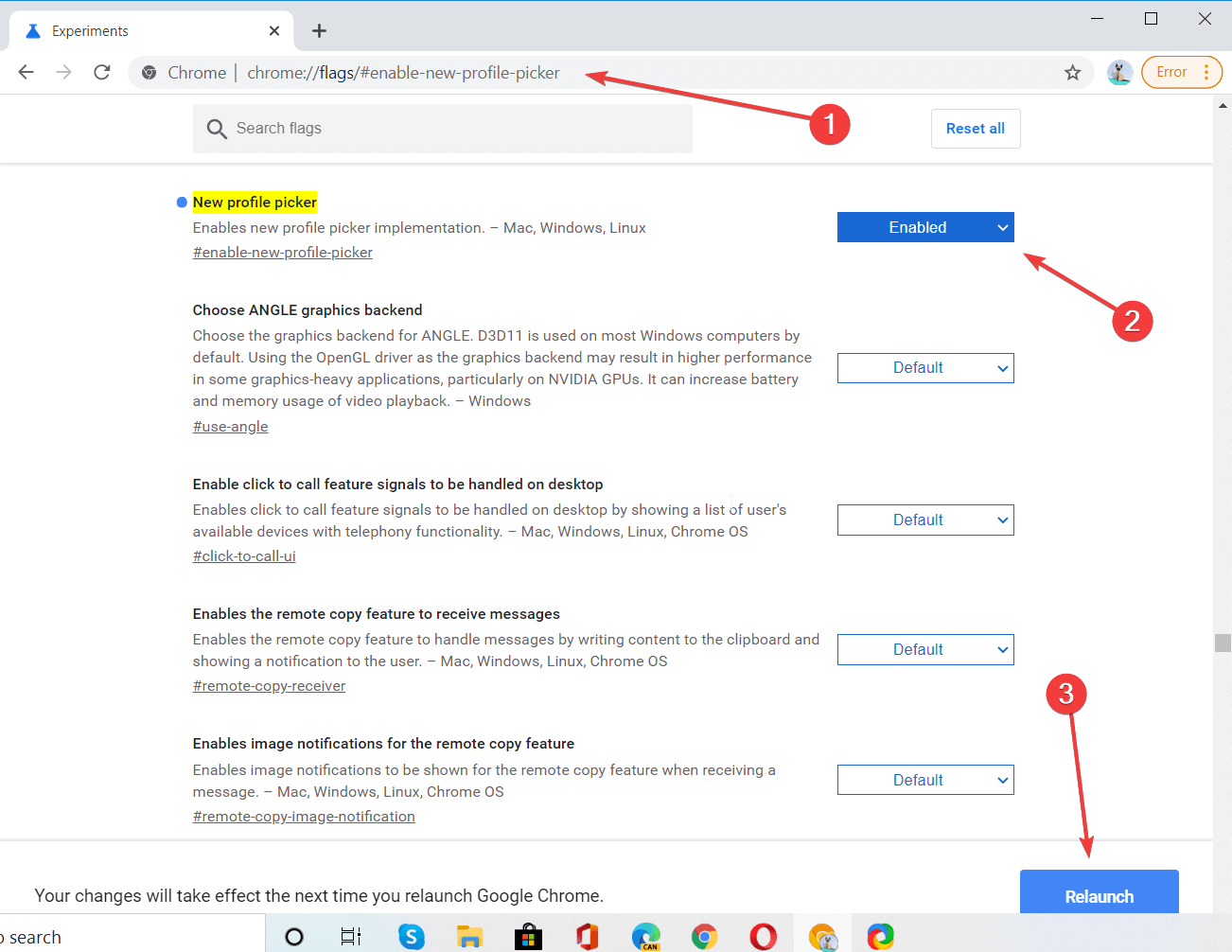1232x952 pixels.
Task: Open Cortana circle on the taskbar
Action: tap(294, 936)
